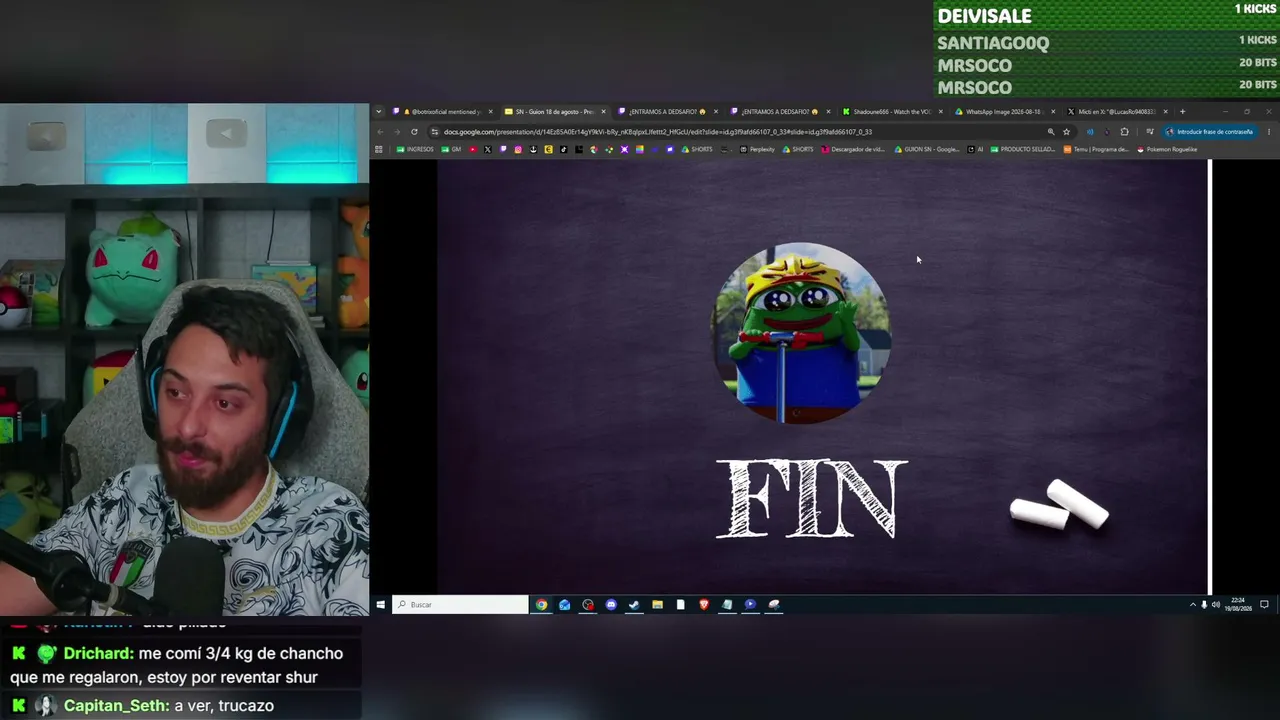Open the Perplexity bookmark

click(x=757, y=149)
